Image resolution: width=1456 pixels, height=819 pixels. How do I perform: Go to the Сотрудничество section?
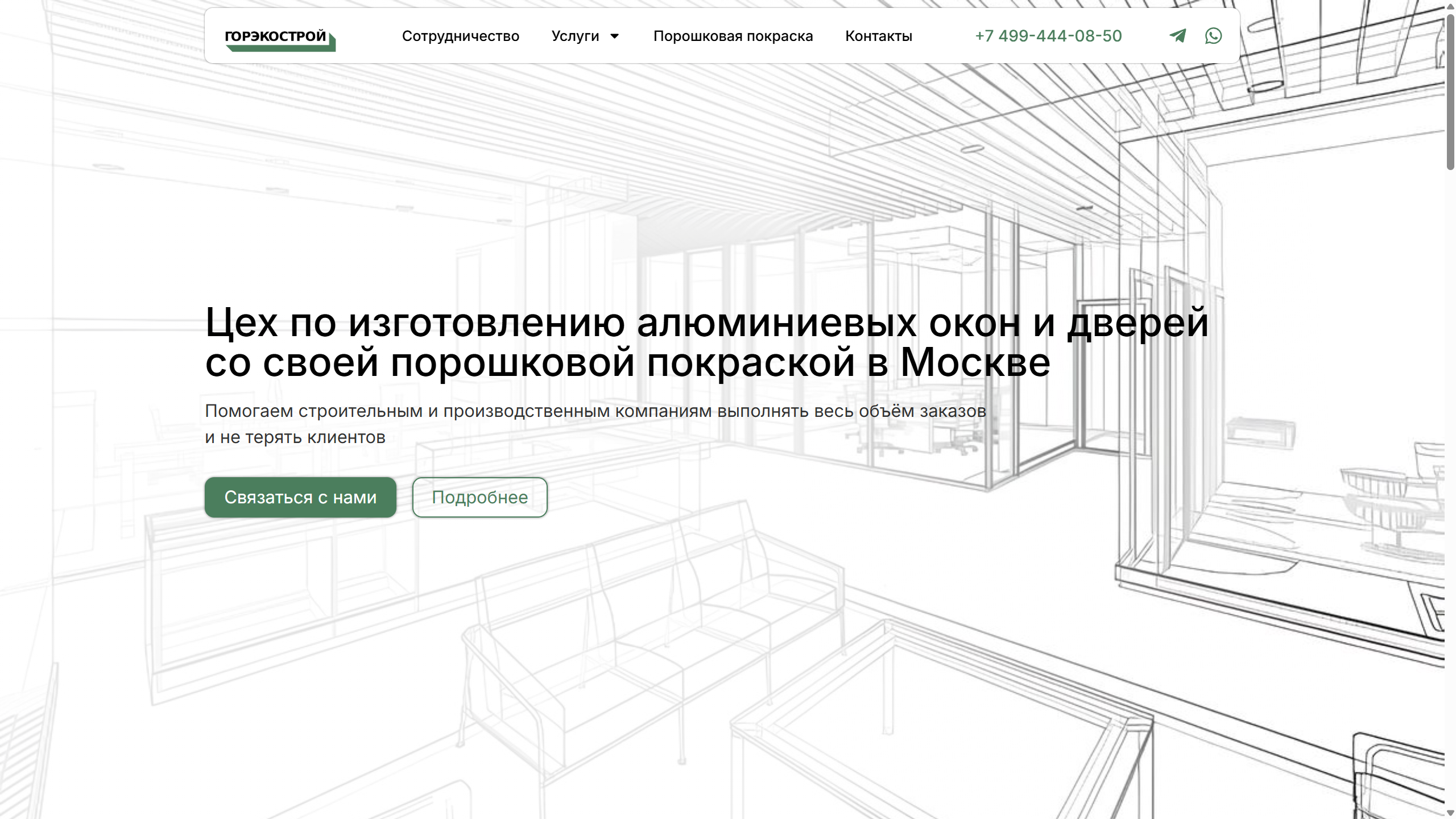[460, 36]
